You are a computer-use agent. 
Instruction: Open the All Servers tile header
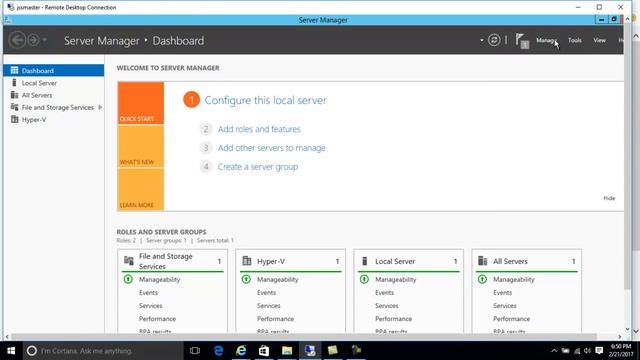[x=527, y=261]
